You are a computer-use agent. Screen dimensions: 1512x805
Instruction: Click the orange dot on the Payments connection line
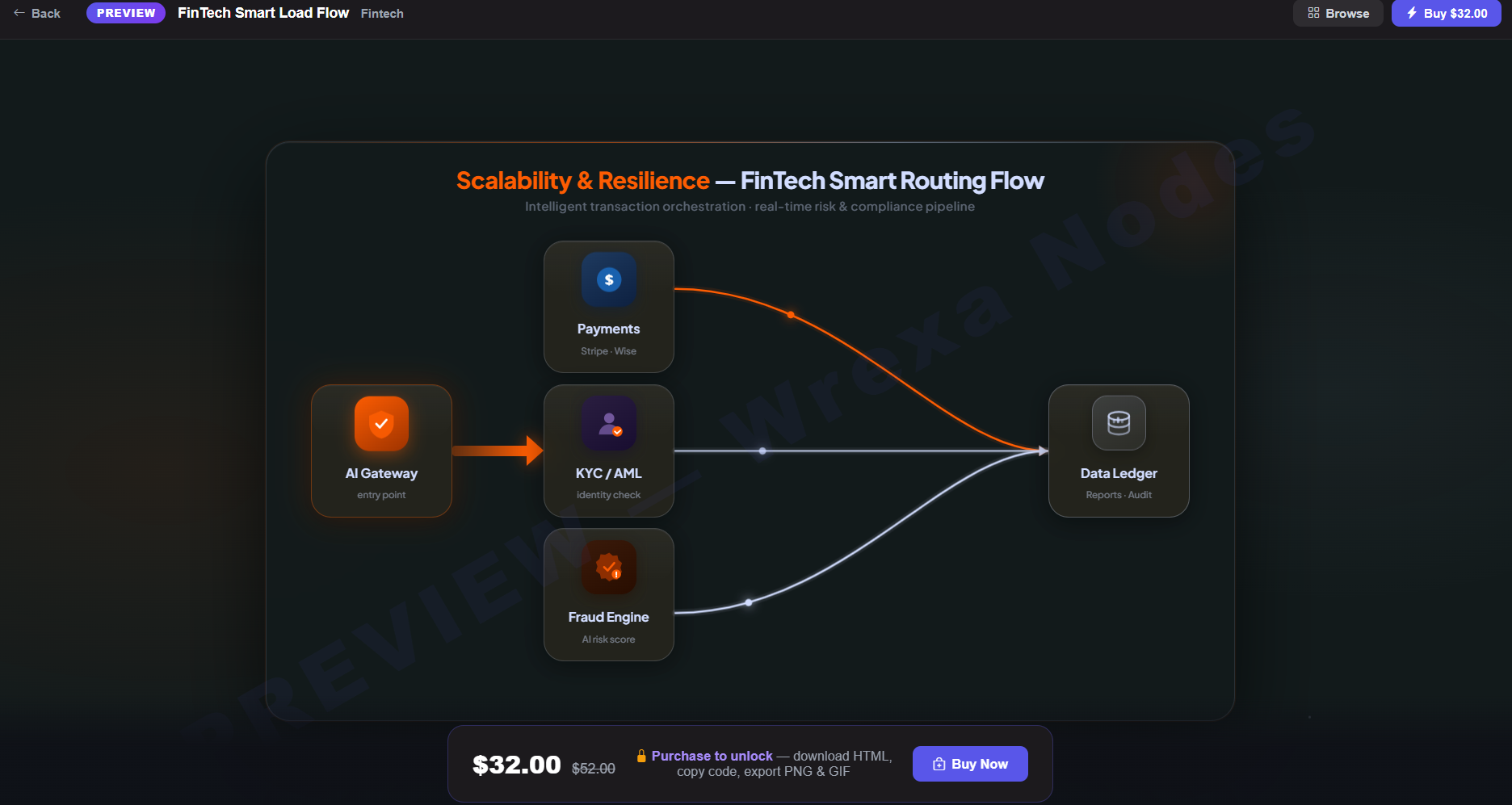(792, 313)
